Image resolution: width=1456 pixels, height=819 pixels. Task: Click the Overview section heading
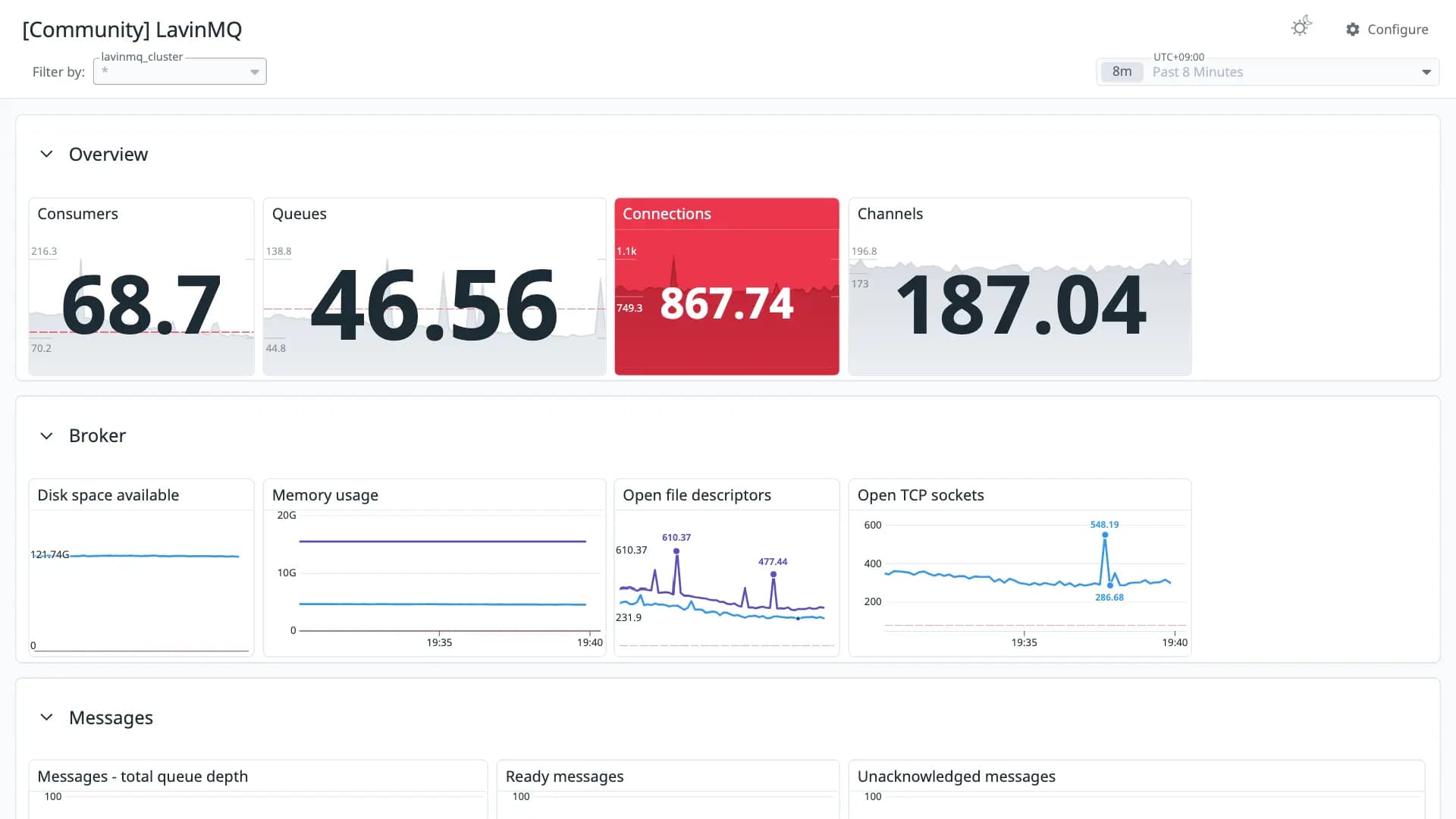(x=108, y=154)
